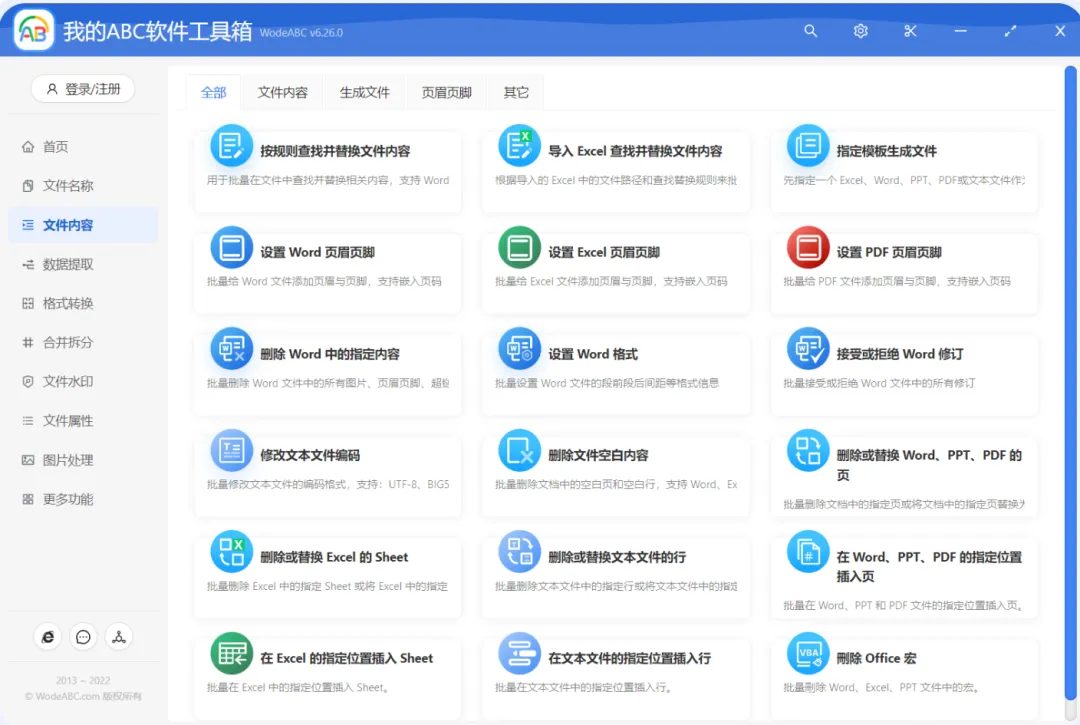Image resolution: width=1080 pixels, height=725 pixels.
Task: Click the green 在 Excel 插入 Sheet icon
Action: pos(231,653)
